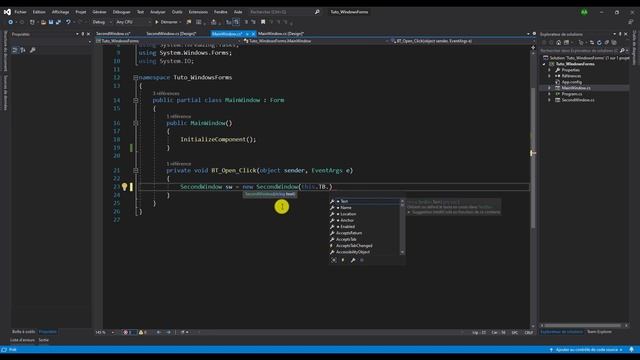The width and height of the screenshot is (640, 360).
Task: Expand the Références node in Solution Explorer
Action: 549,76
